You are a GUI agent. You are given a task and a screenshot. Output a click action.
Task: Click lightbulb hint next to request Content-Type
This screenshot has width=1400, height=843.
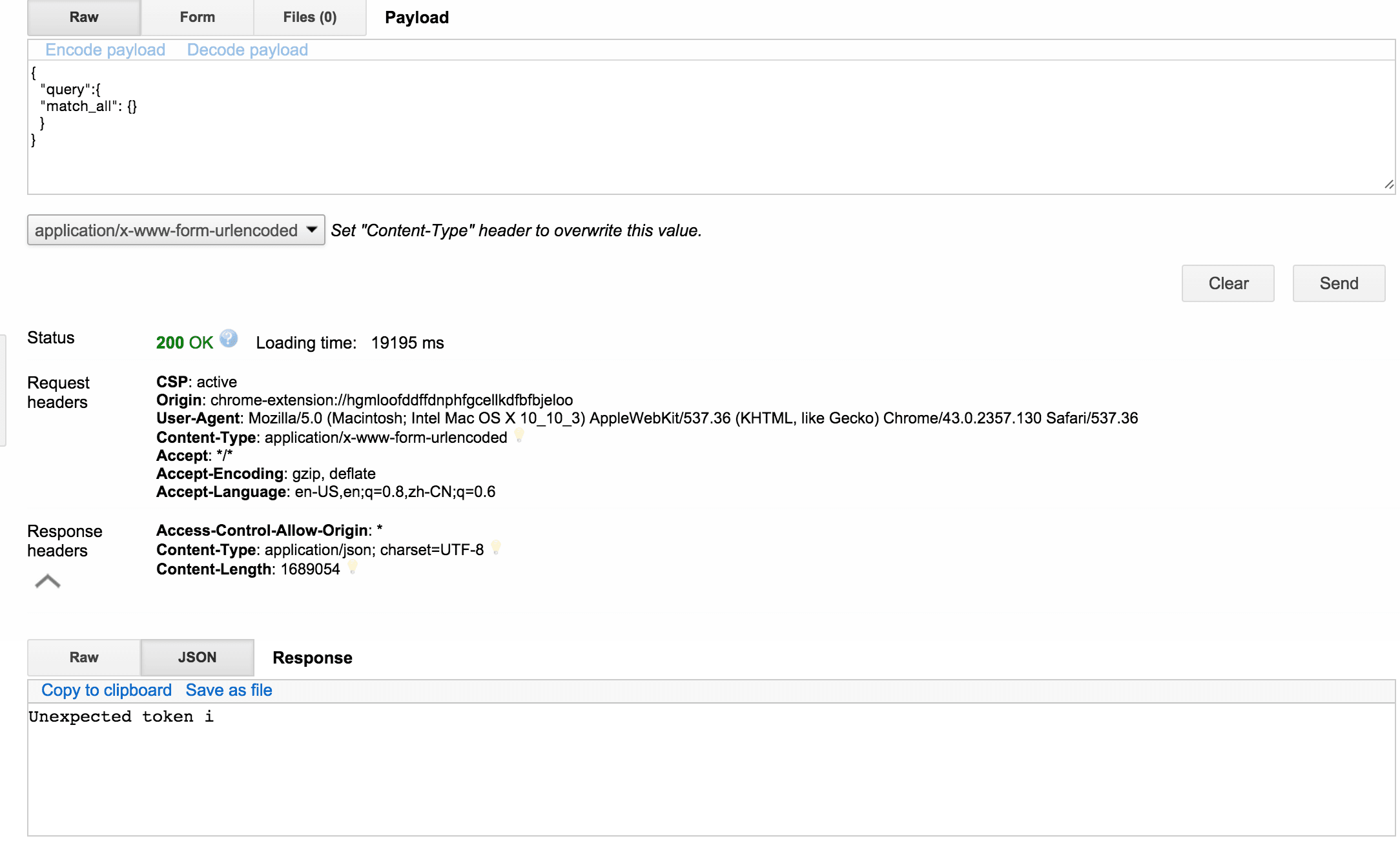pyautogui.click(x=519, y=436)
